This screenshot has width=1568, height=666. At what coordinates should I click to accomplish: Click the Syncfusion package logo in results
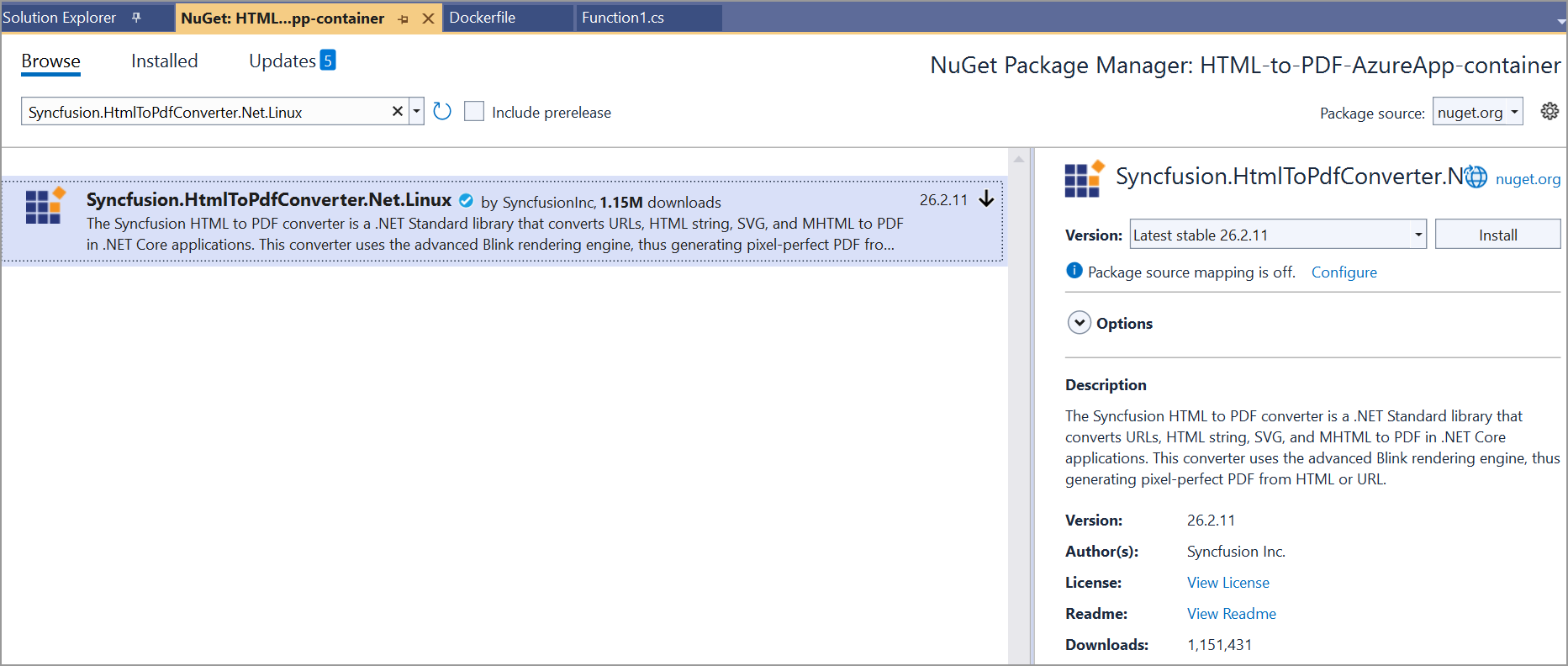[45, 206]
